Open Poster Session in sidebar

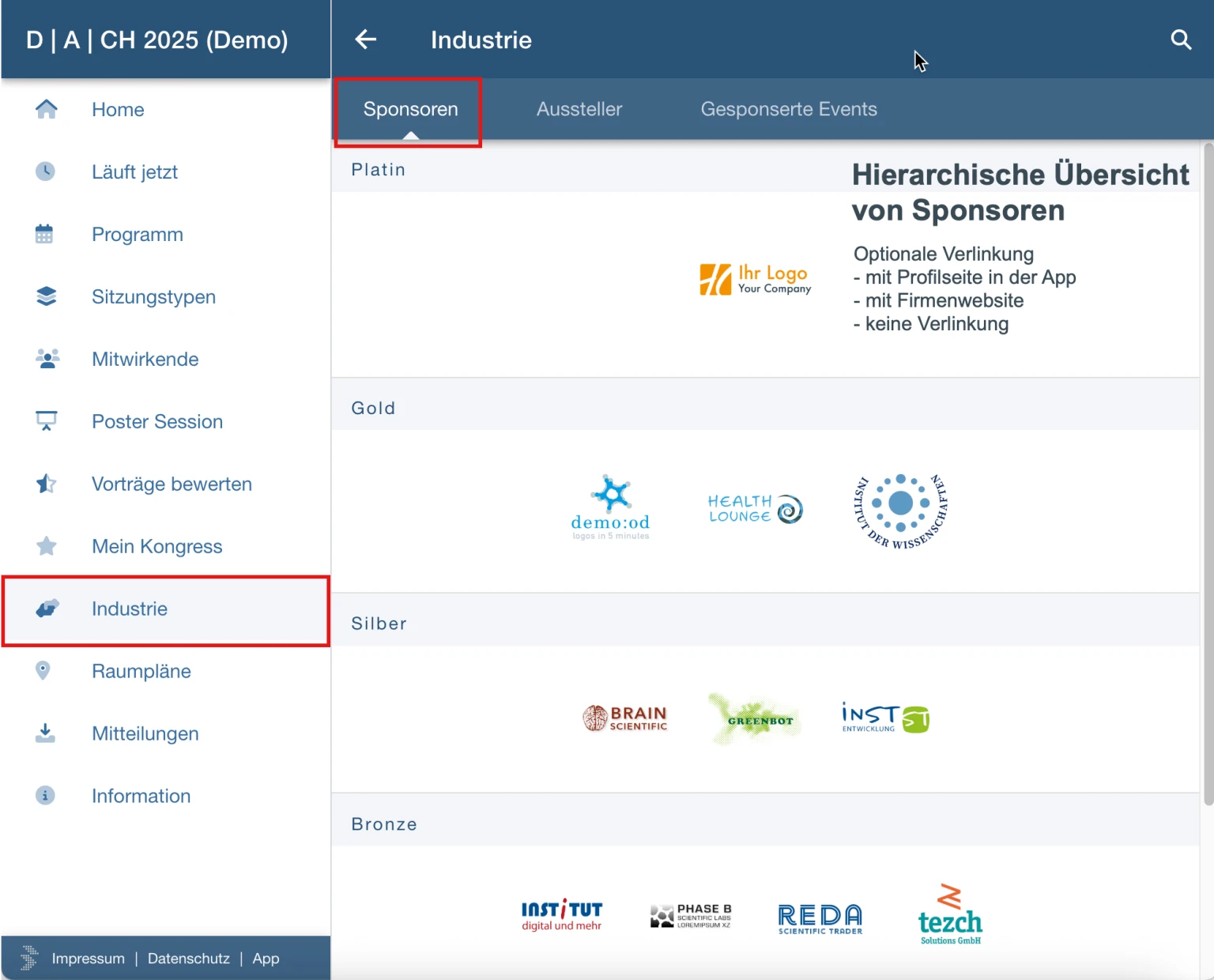pyautogui.click(x=157, y=421)
